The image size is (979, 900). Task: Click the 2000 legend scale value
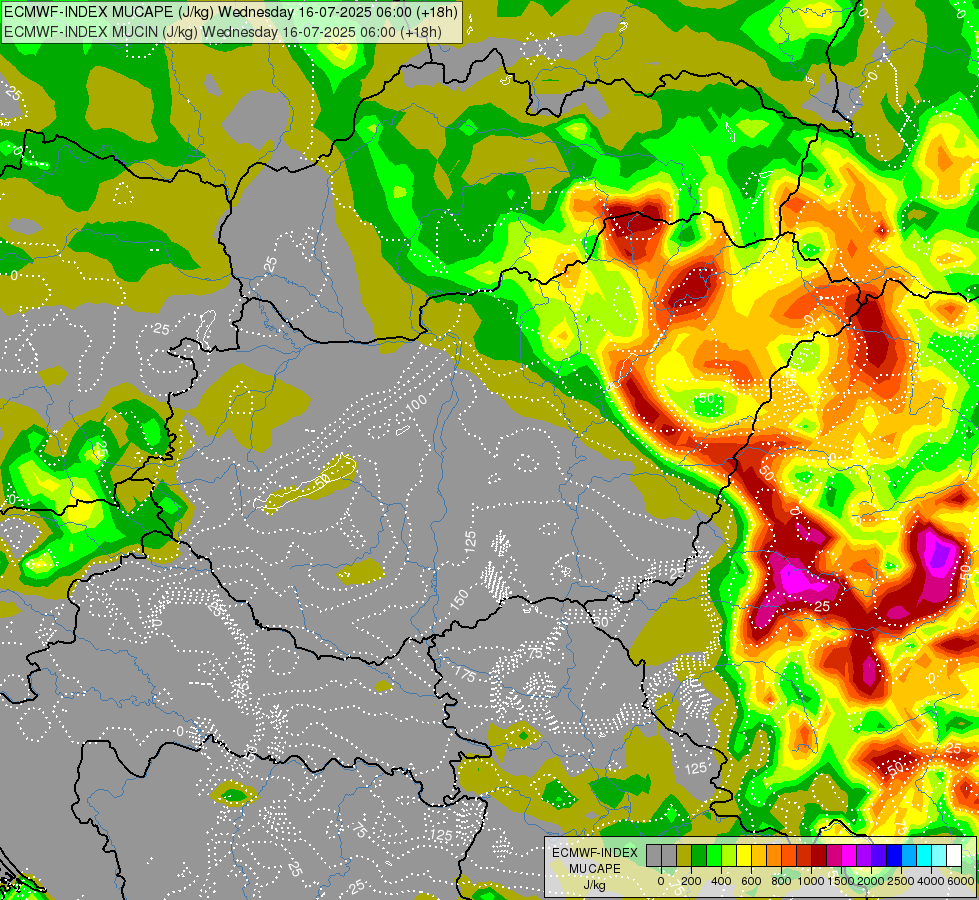coord(871,881)
